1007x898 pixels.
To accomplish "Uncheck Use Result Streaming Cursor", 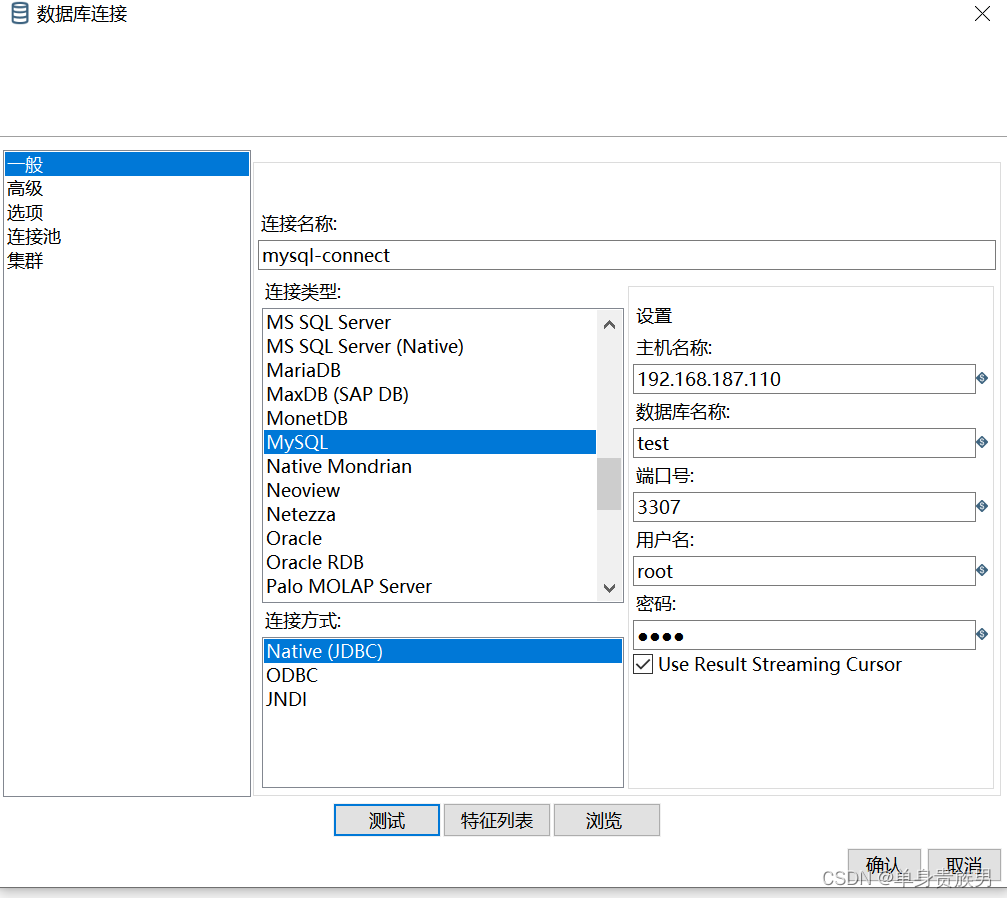I will pos(642,664).
